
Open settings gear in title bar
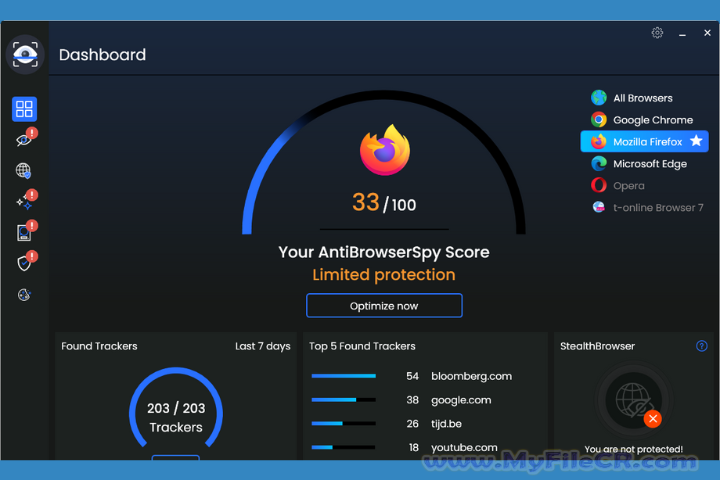pyautogui.click(x=657, y=33)
